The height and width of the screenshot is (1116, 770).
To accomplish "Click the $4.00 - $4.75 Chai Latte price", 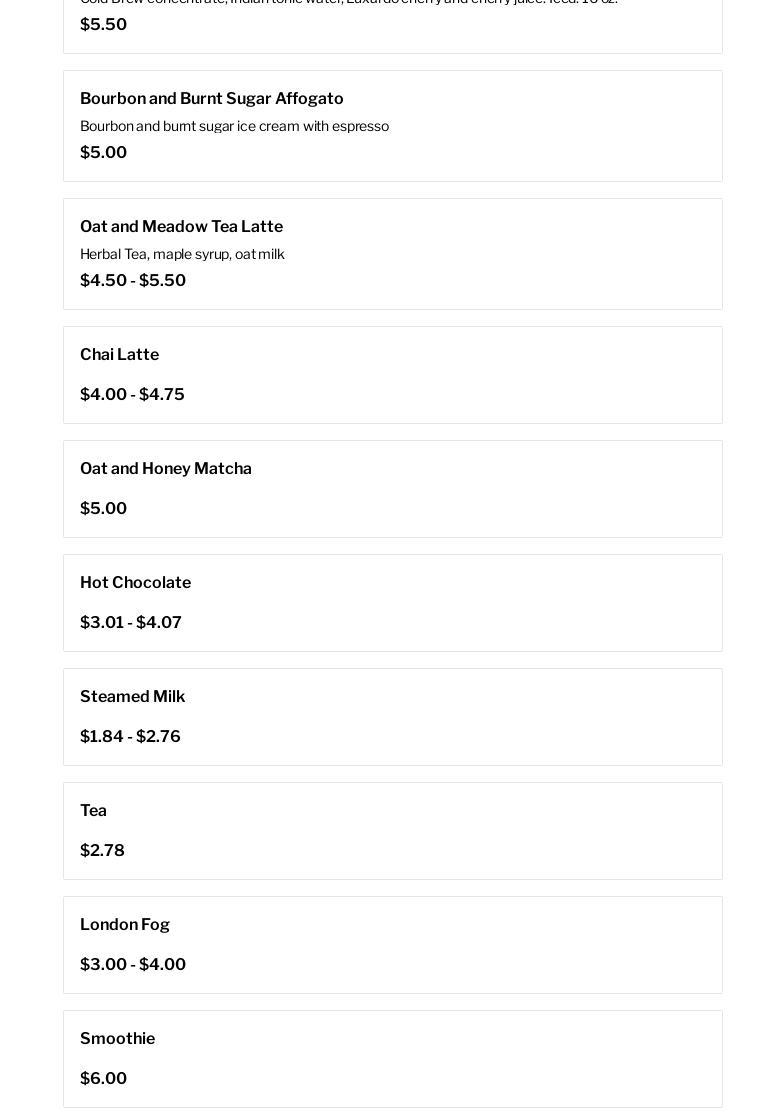I will [132, 395].
